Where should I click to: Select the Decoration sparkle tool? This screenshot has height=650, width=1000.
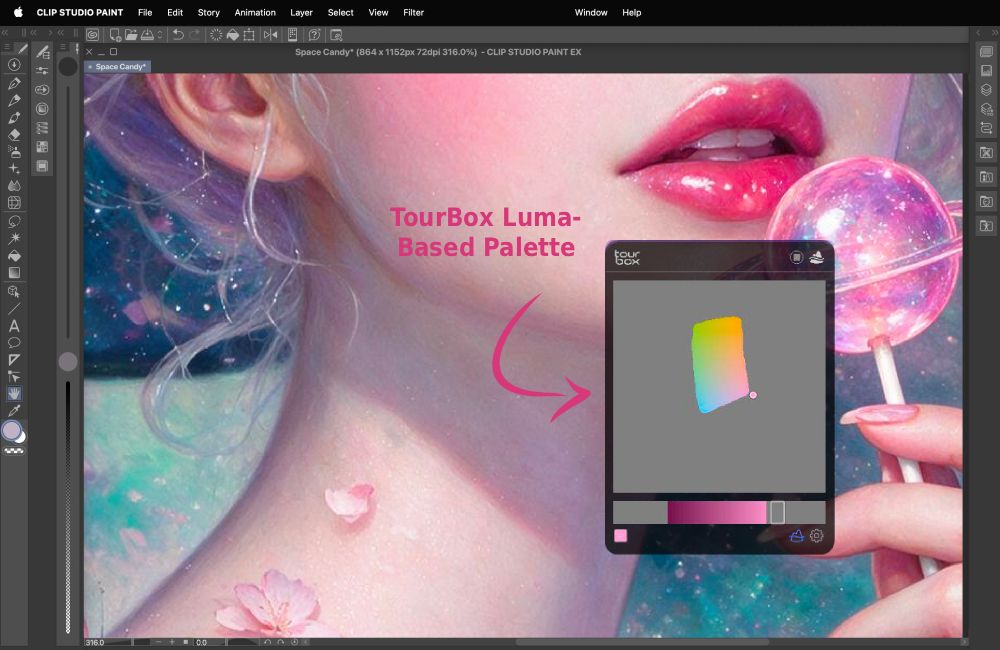14,168
